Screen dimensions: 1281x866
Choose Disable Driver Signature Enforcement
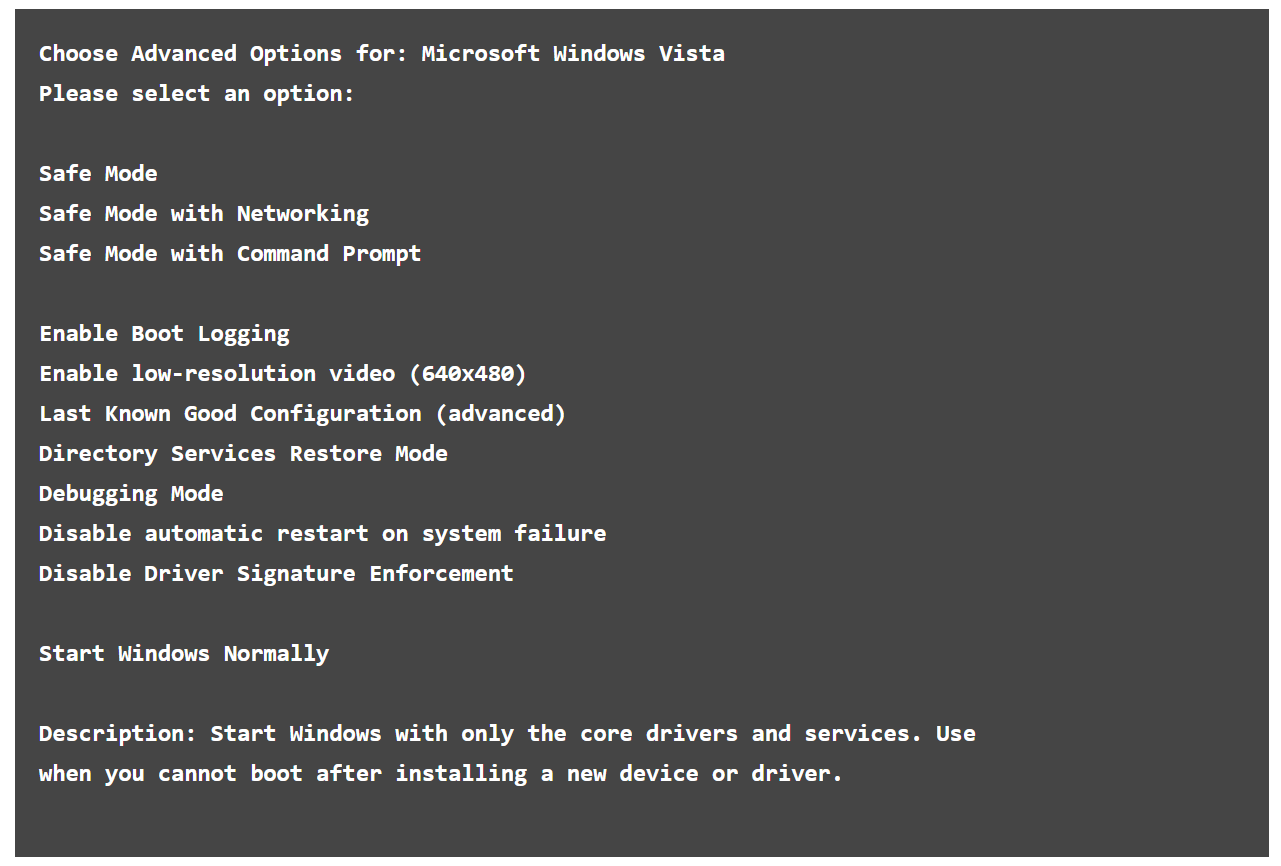(276, 574)
